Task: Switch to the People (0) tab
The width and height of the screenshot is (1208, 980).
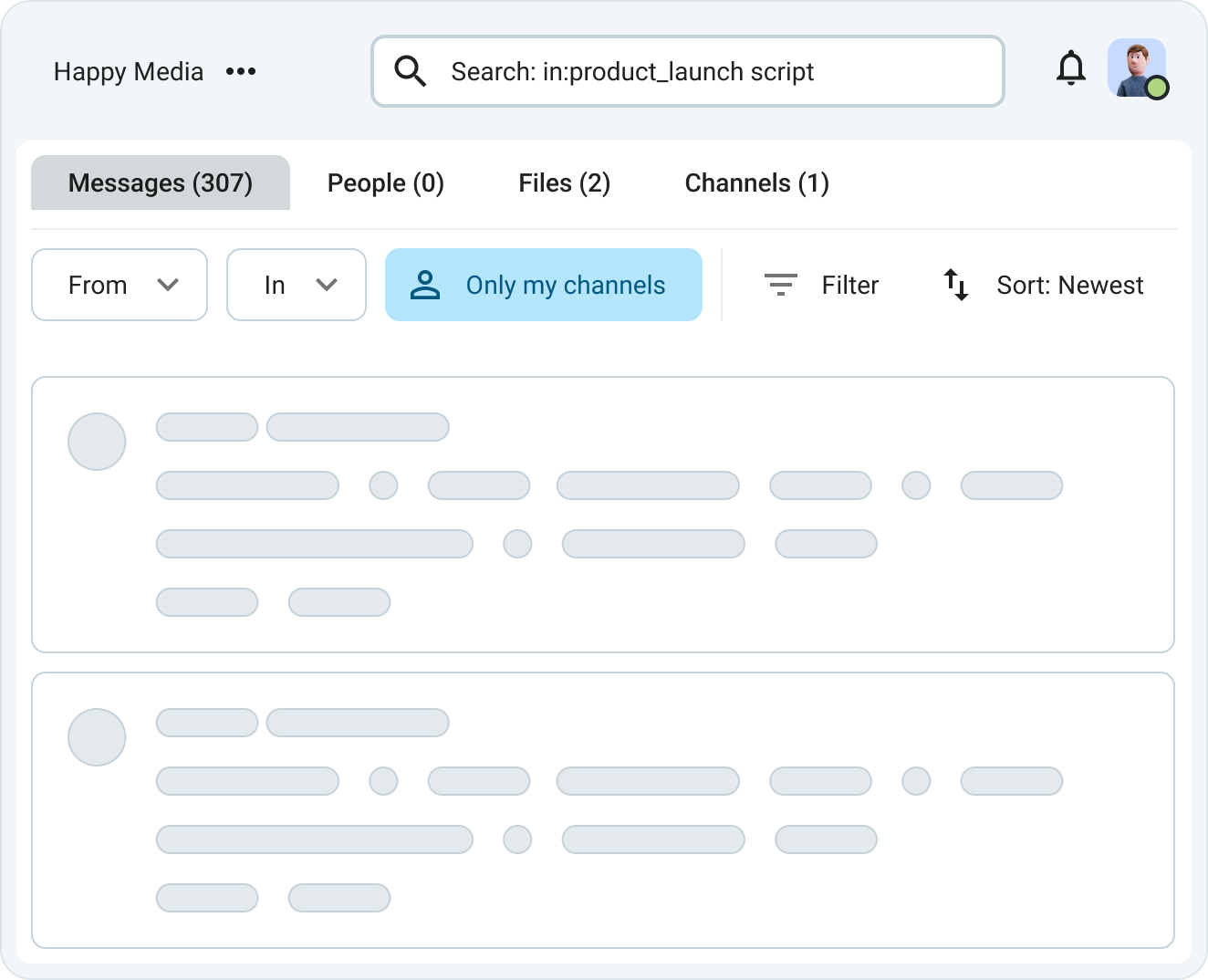Action: click(385, 182)
